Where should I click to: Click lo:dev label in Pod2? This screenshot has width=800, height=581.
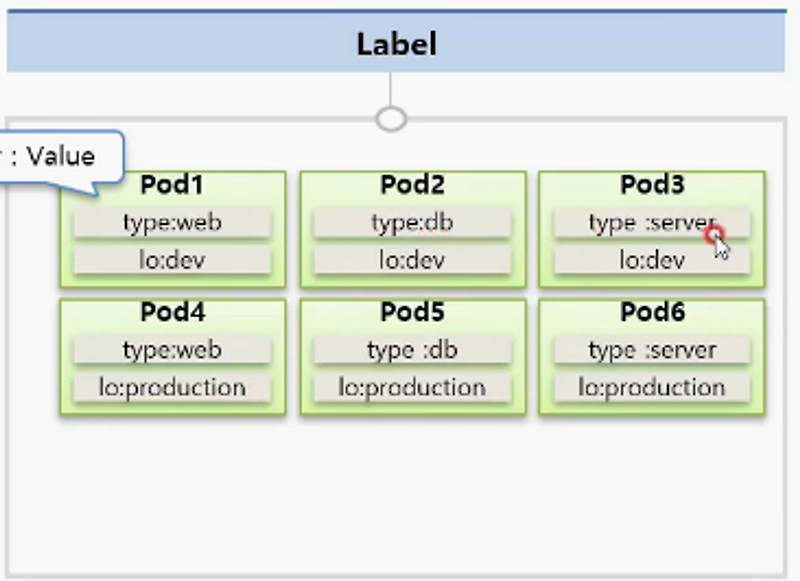412,261
